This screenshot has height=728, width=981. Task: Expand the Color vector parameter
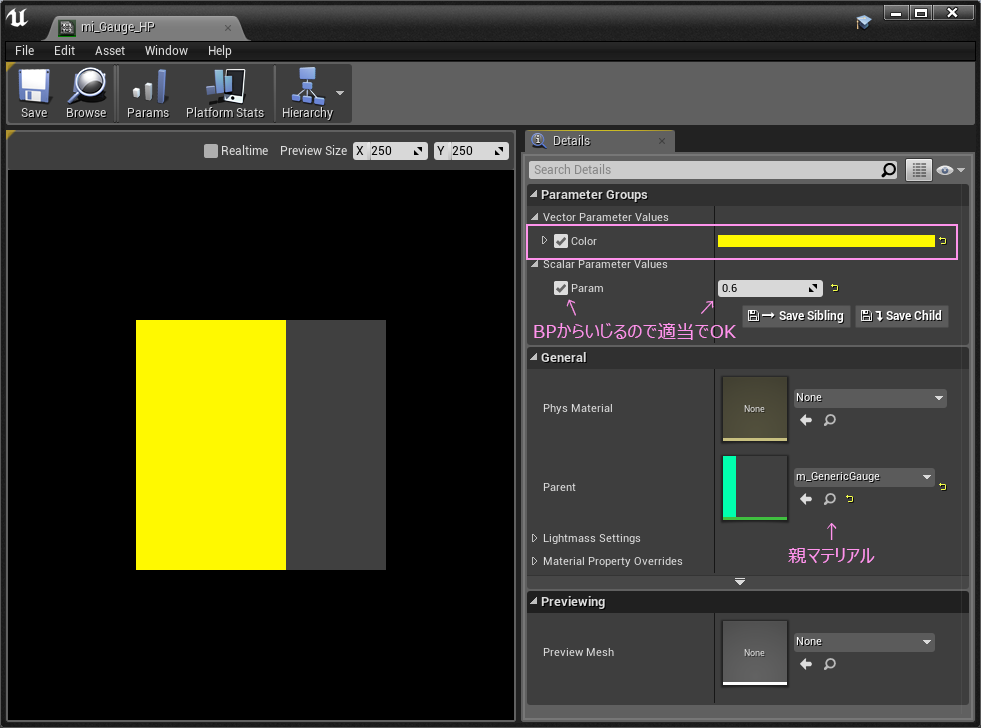click(544, 240)
